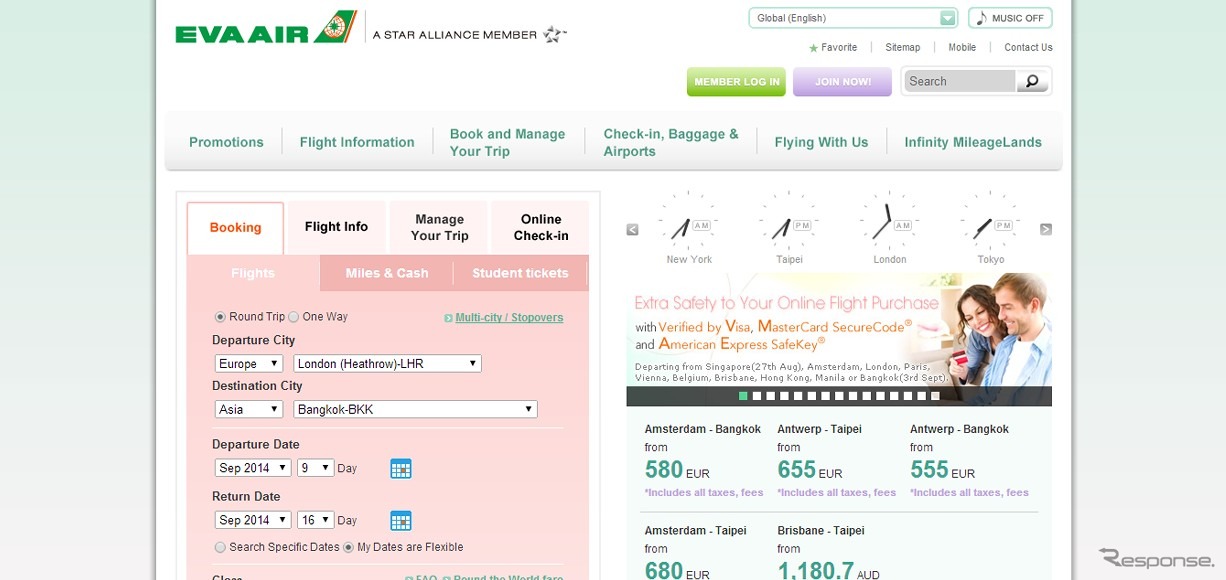Open the Infinity MileageLands menu
1226x580 pixels.
(x=973, y=142)
